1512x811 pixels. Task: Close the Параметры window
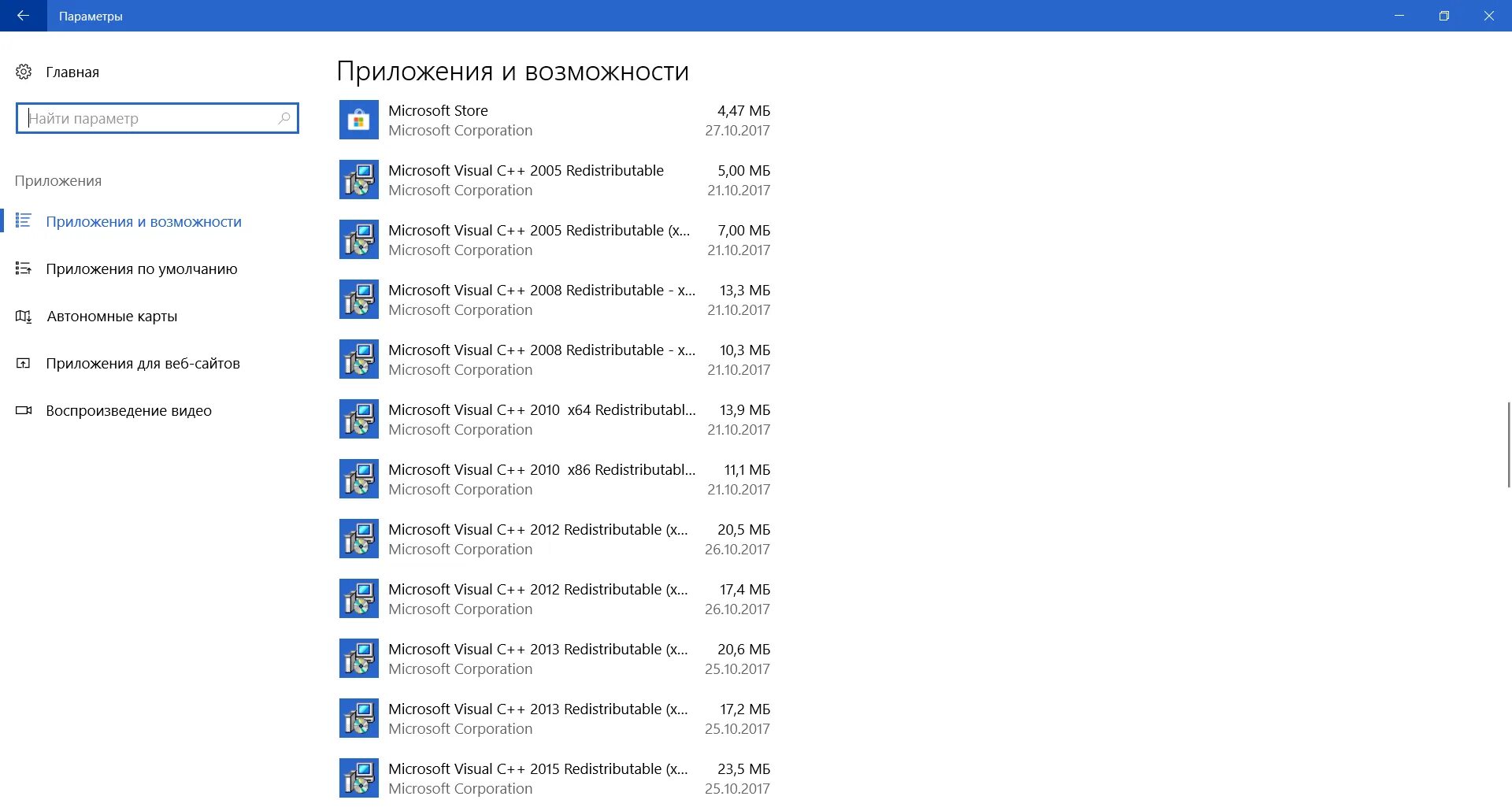(1489, 16)
